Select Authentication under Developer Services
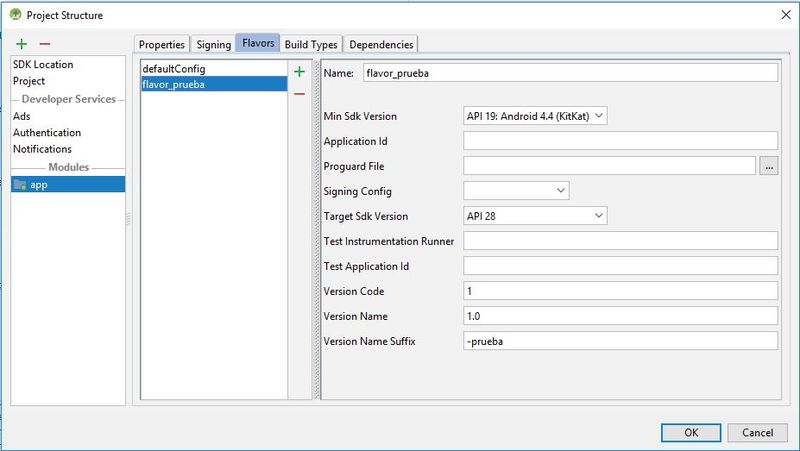800x451 pixels. [68, 133]
